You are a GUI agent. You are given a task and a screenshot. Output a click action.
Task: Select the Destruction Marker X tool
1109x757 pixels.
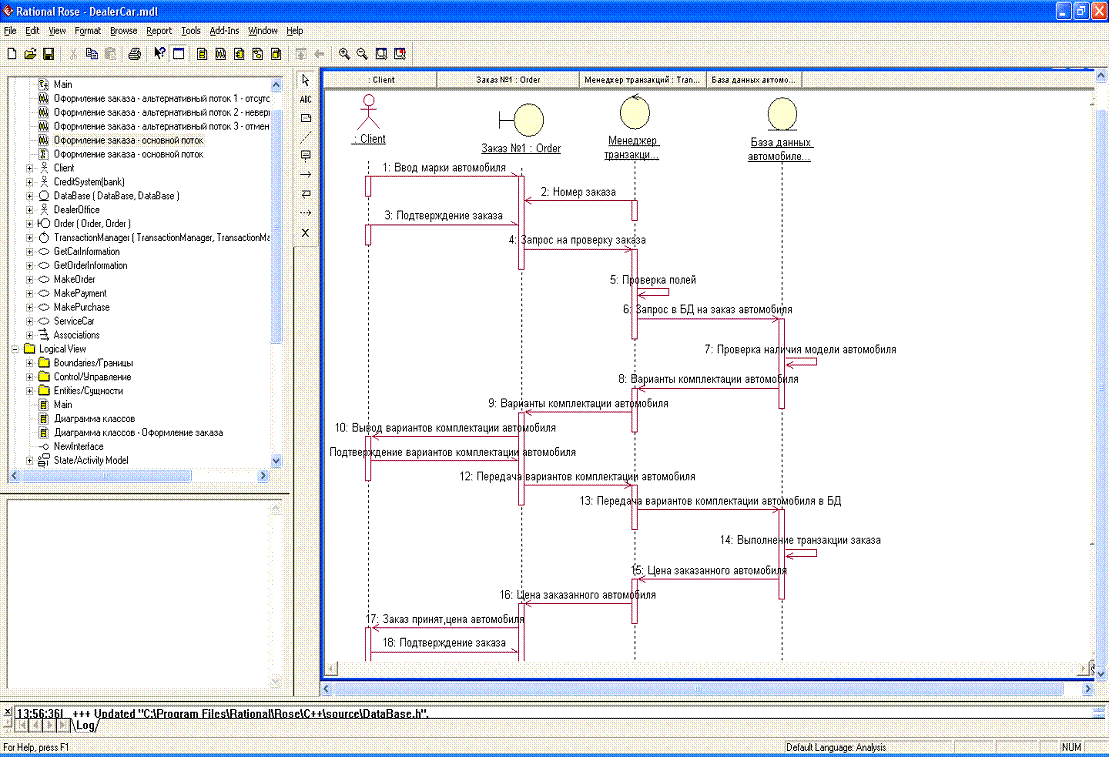[x=306, y=232]
